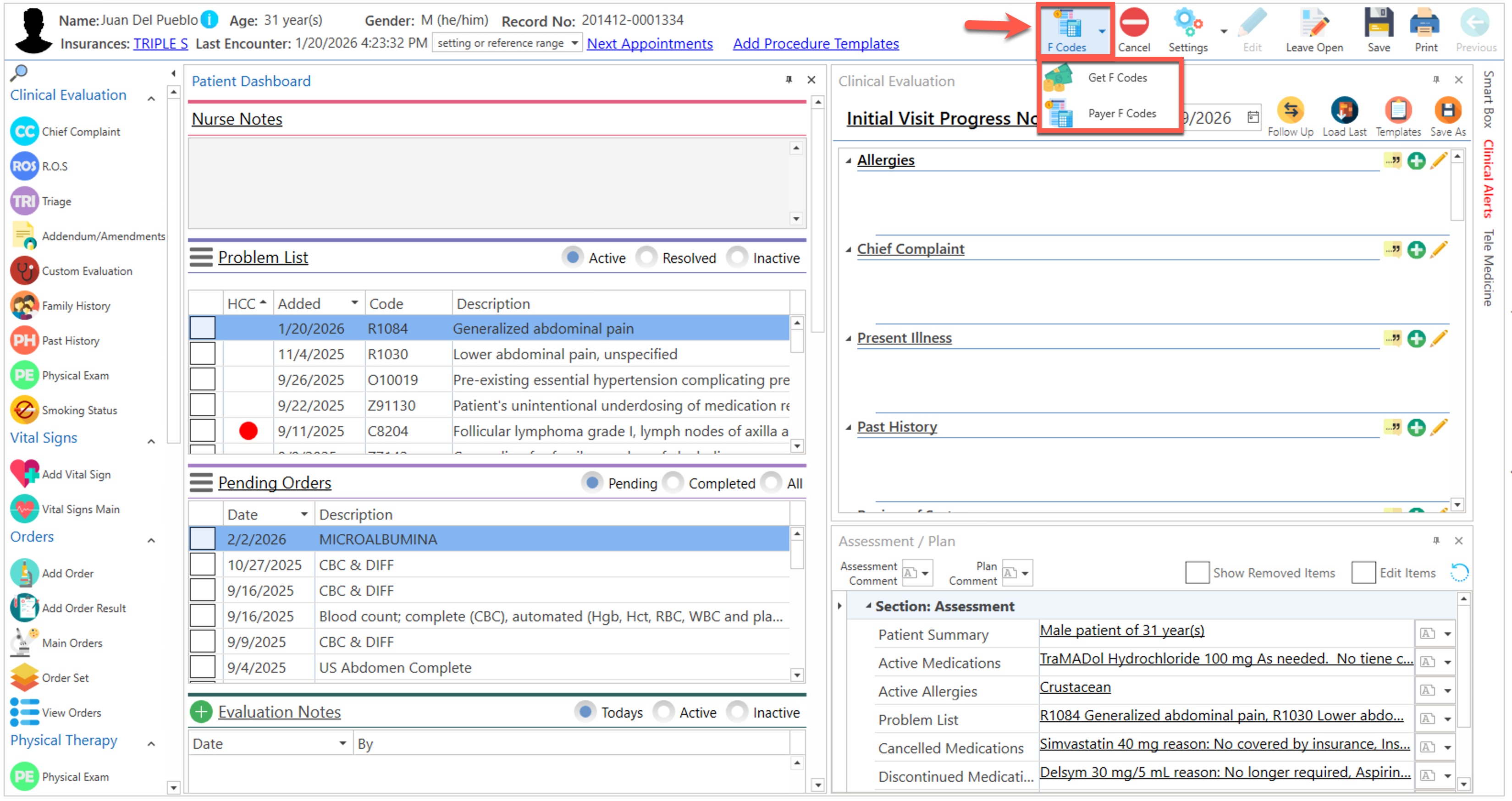This screenshot has width=1512, height=801.
Task: Check the MICROALBUMINA order row checkbox
Action: tap(203, 539)
